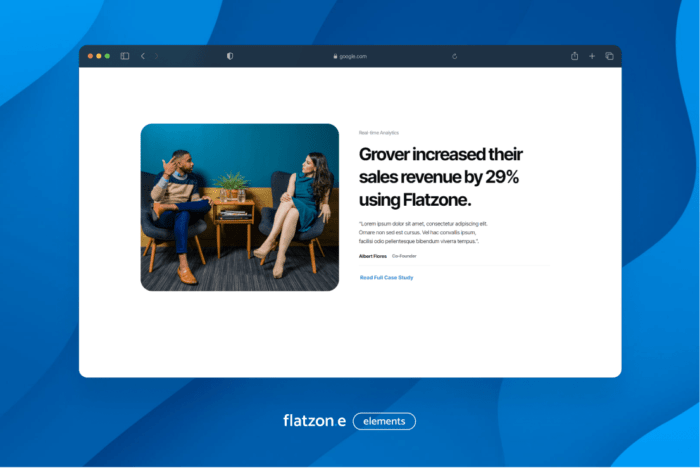
Task: Click the Grover sales revenue headline
Action: 440,177
